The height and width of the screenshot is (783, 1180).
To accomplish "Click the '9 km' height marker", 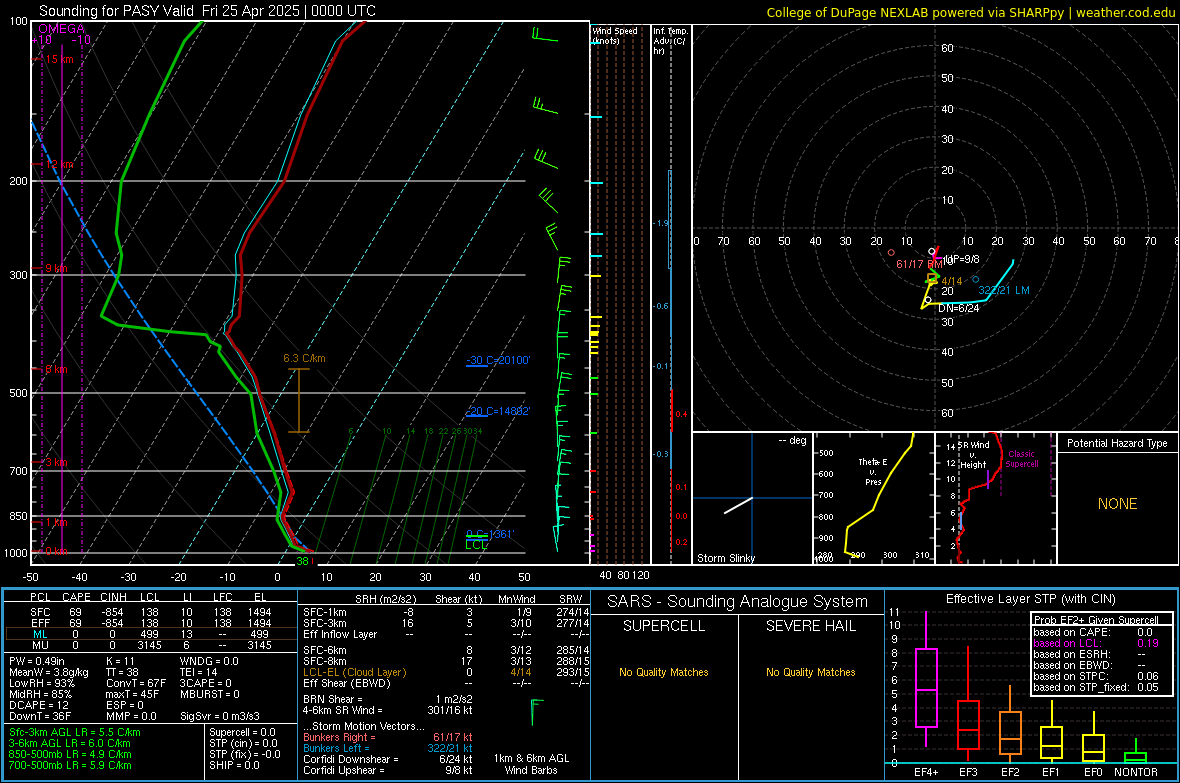I will (56, 269).
